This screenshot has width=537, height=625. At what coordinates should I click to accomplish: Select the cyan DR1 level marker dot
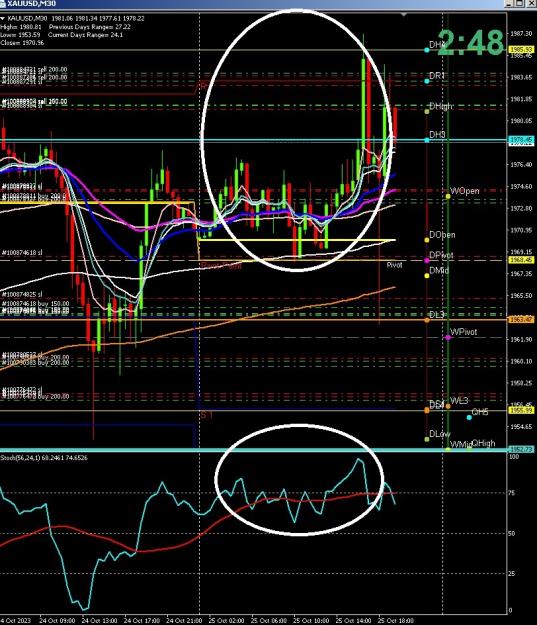427,81
